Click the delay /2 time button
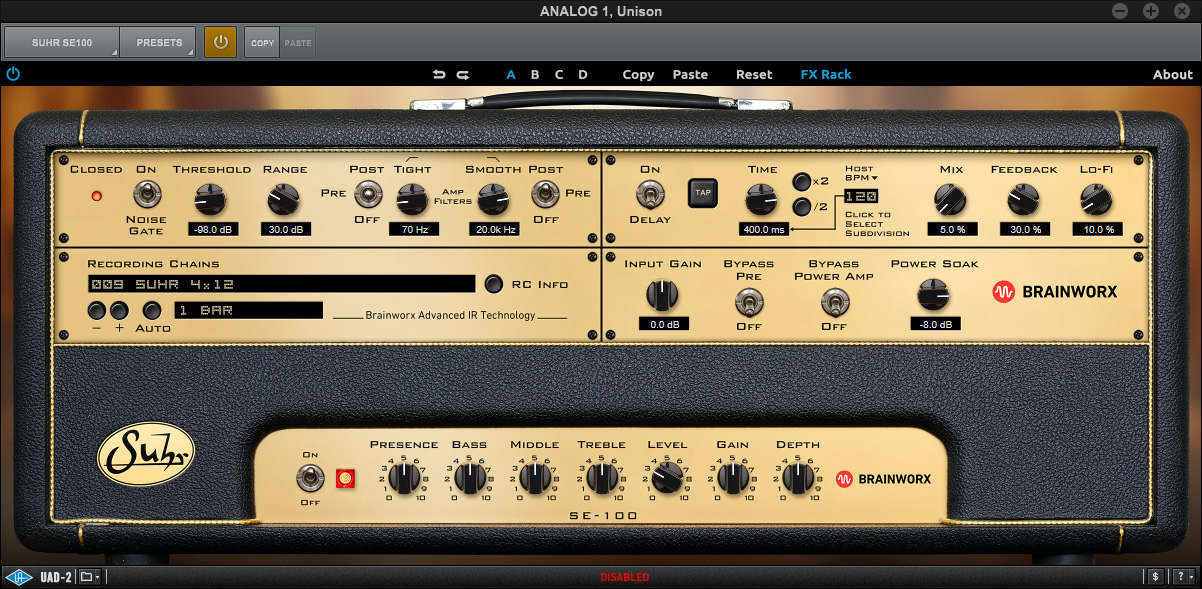Image resolution: width=1202 pixels, height=589 pixels. pos(802,207)
